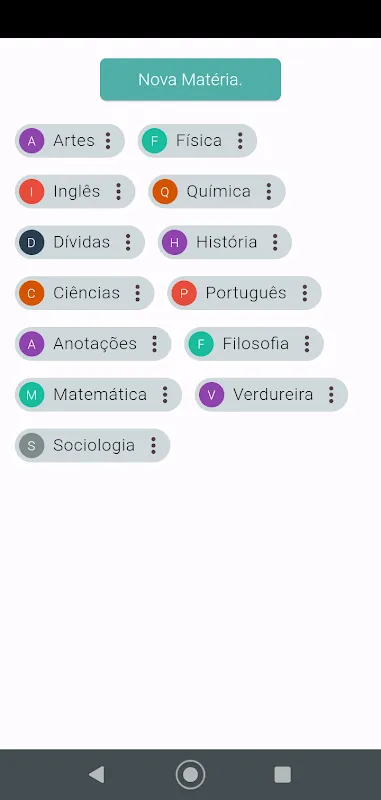
Task: Expand the options menu for História
Action: tap(275, 242)
